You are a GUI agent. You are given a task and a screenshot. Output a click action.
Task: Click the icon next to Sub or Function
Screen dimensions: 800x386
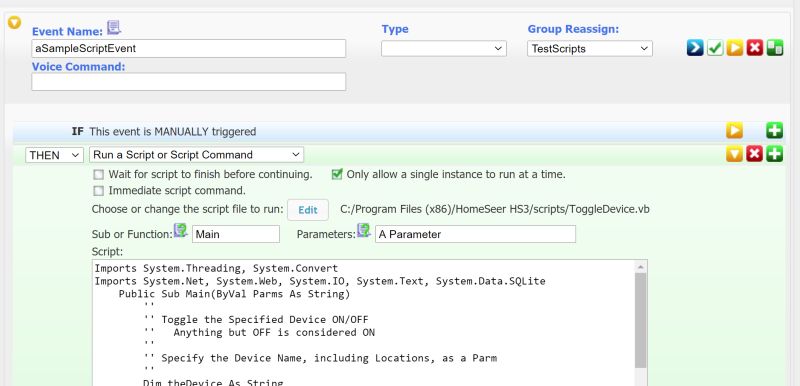[181, 230]
